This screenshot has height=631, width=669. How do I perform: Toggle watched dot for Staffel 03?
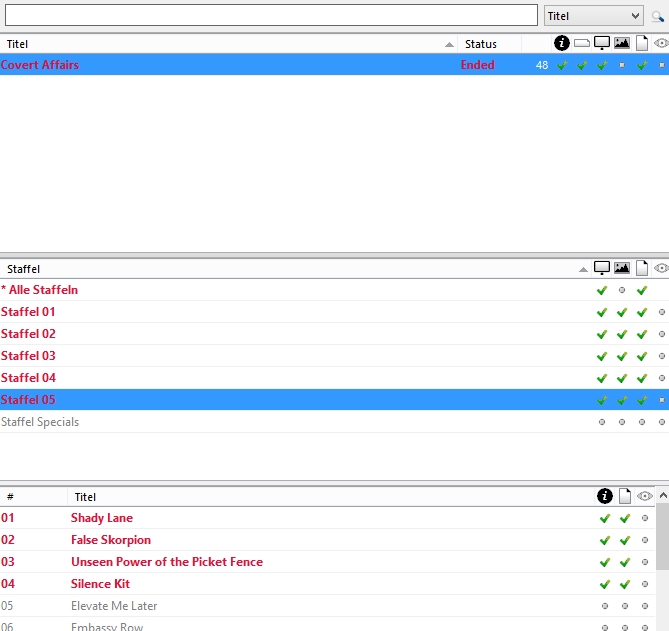coord(662,356)
